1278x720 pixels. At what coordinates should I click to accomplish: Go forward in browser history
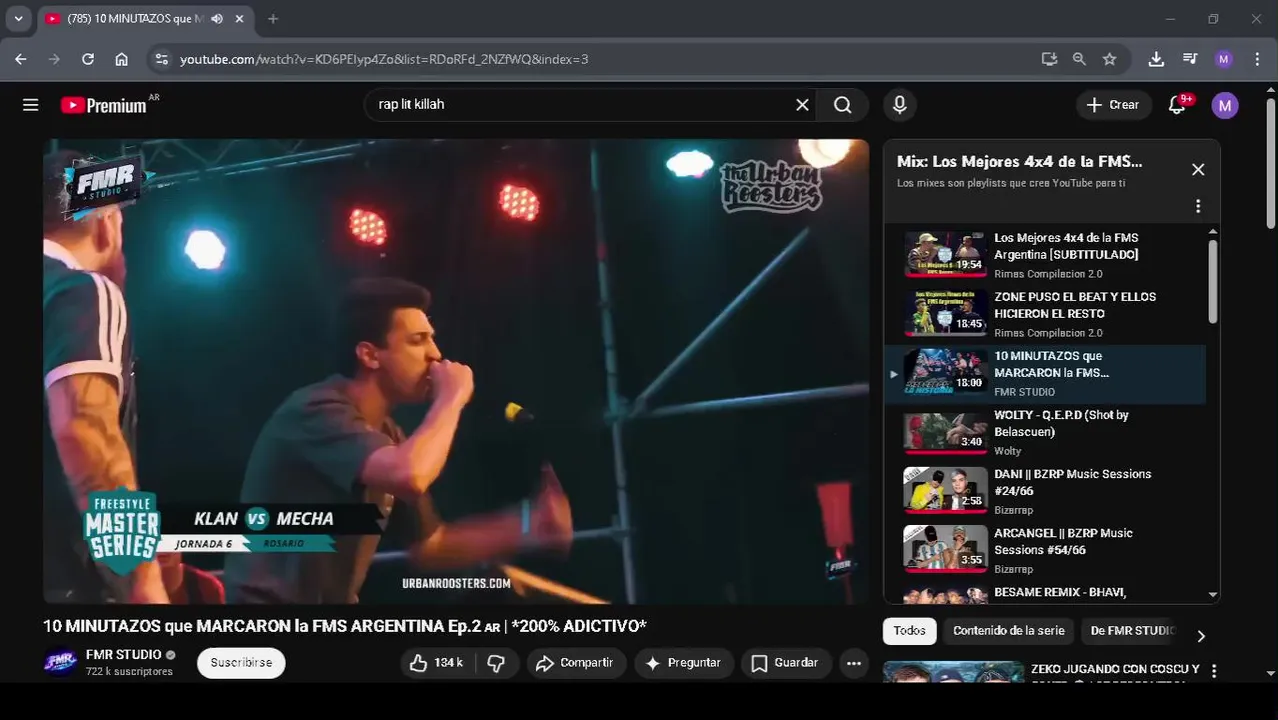coord(54,59)
